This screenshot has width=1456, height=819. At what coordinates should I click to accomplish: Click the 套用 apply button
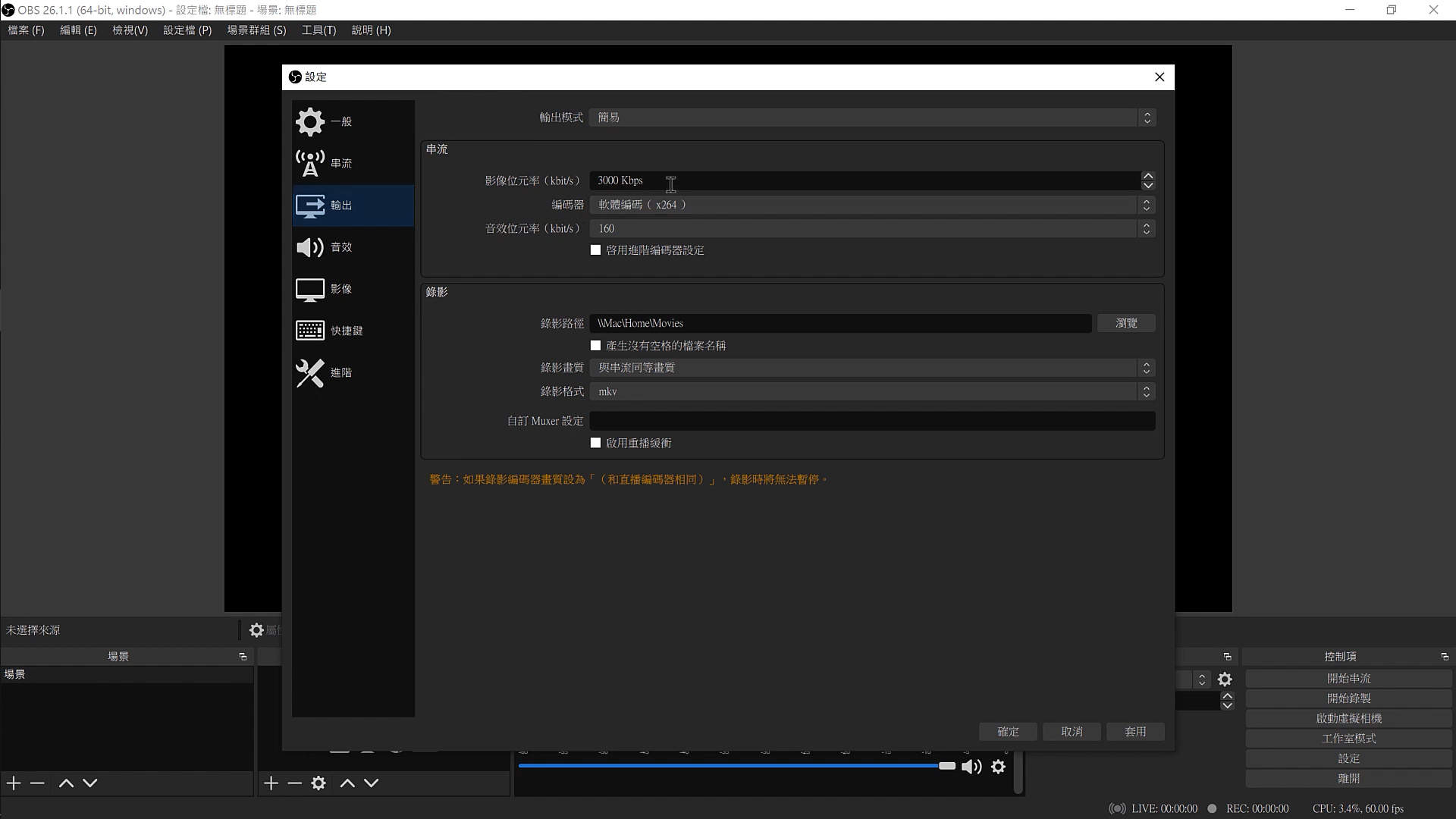1135,732
